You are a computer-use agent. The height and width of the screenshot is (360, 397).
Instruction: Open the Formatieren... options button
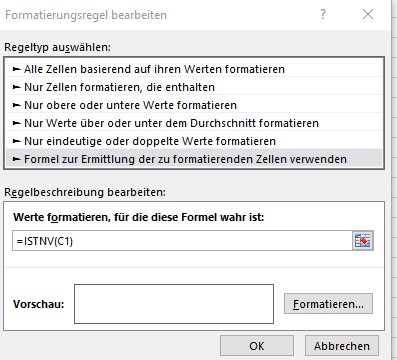tap(328, 304)
